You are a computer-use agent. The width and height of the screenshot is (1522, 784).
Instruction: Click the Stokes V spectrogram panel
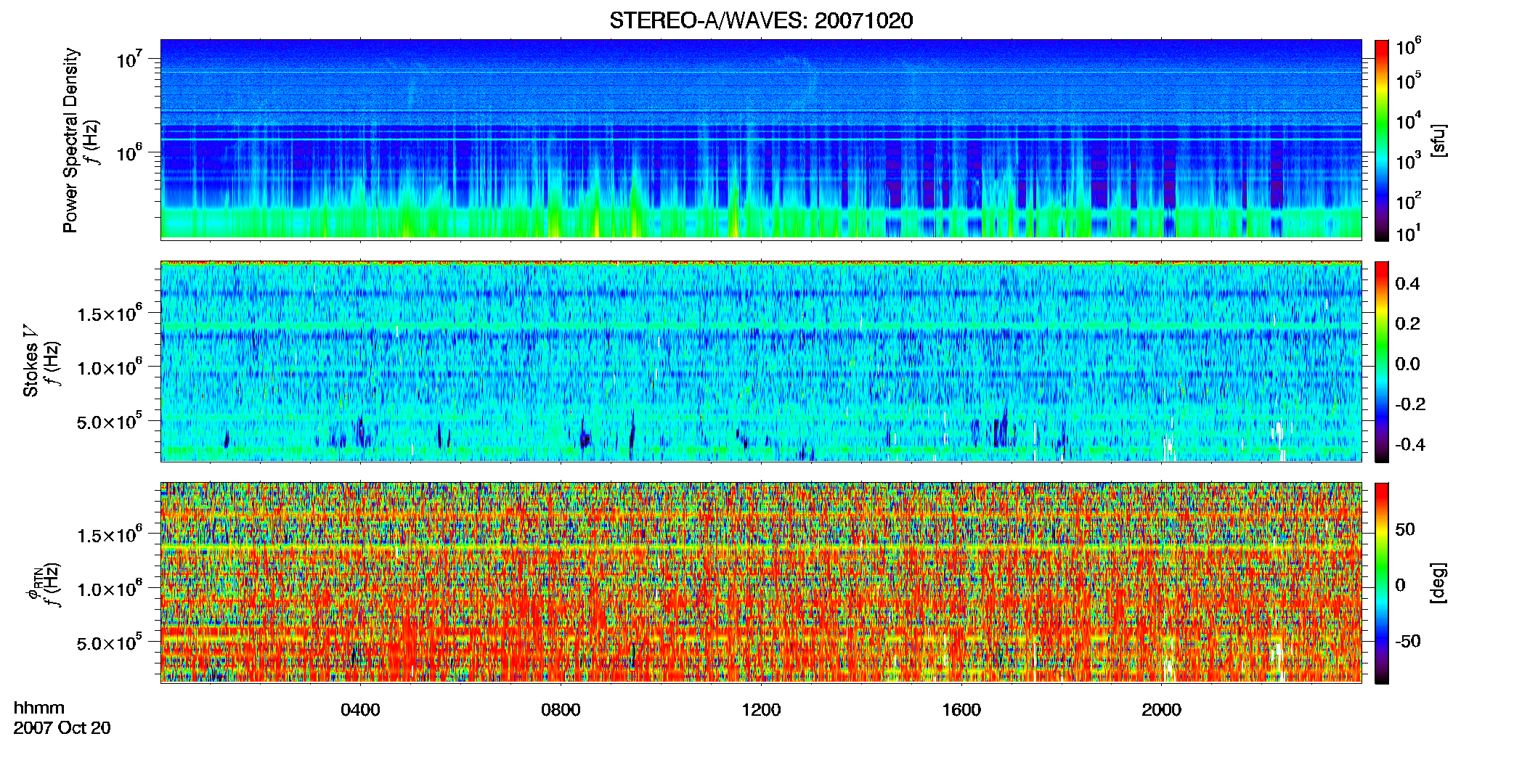tap(761, 362)
